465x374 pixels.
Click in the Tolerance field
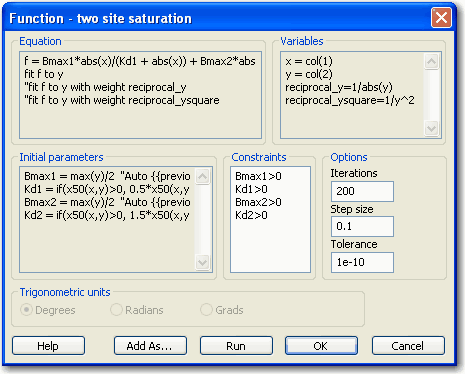(362, 262)
